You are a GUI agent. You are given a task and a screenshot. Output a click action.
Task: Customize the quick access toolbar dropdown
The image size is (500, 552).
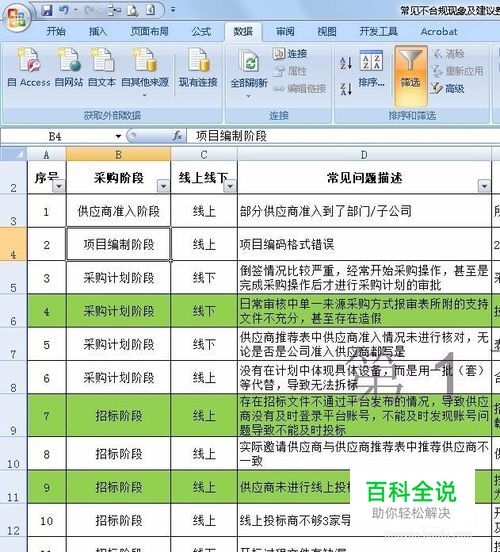coord(173,10)
